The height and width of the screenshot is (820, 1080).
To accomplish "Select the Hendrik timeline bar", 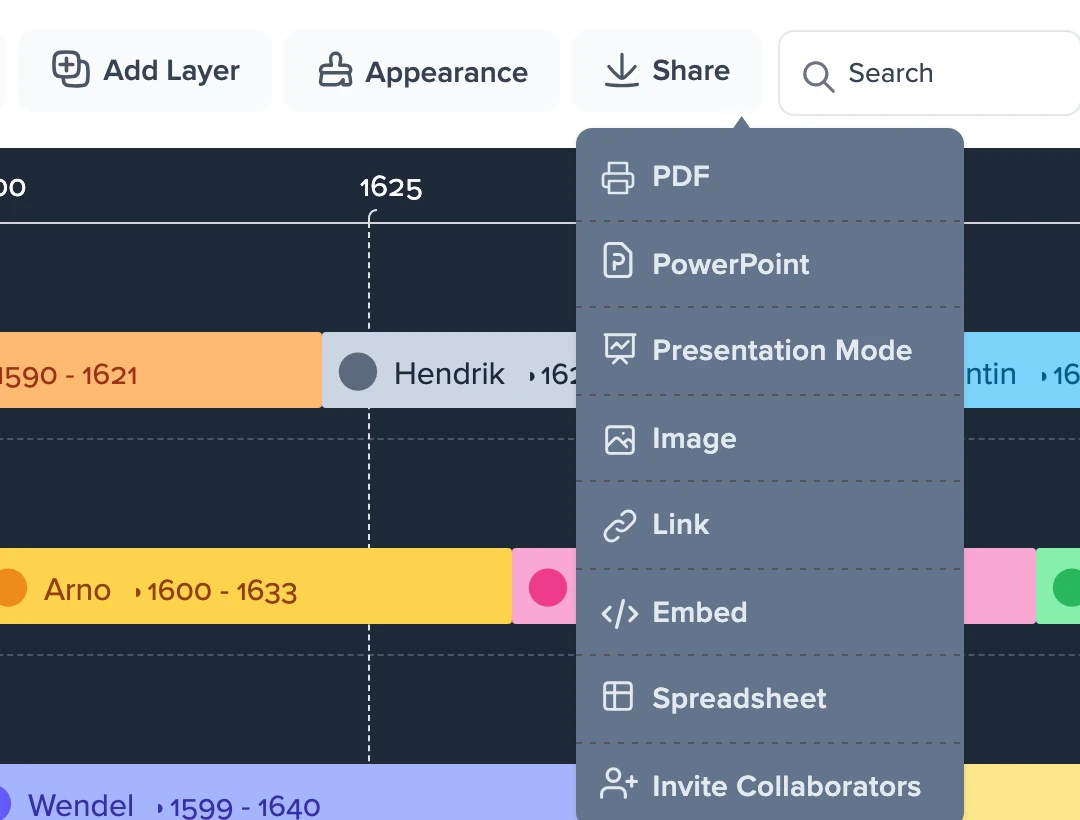I will pyautogui.click(x=449, y=370).
